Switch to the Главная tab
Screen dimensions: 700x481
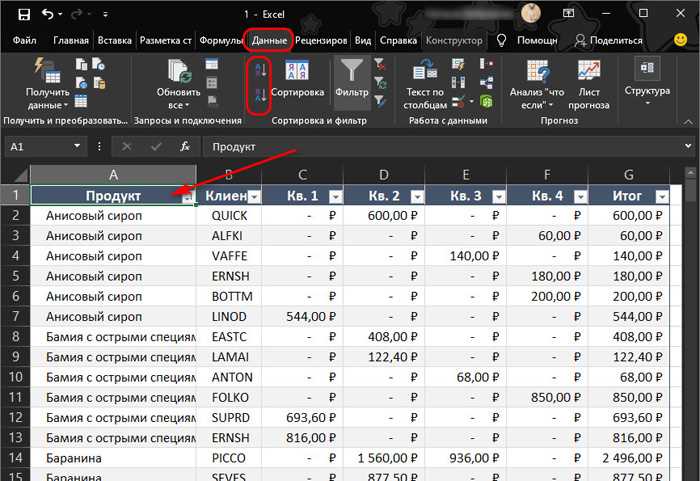(x=71, y=40)
